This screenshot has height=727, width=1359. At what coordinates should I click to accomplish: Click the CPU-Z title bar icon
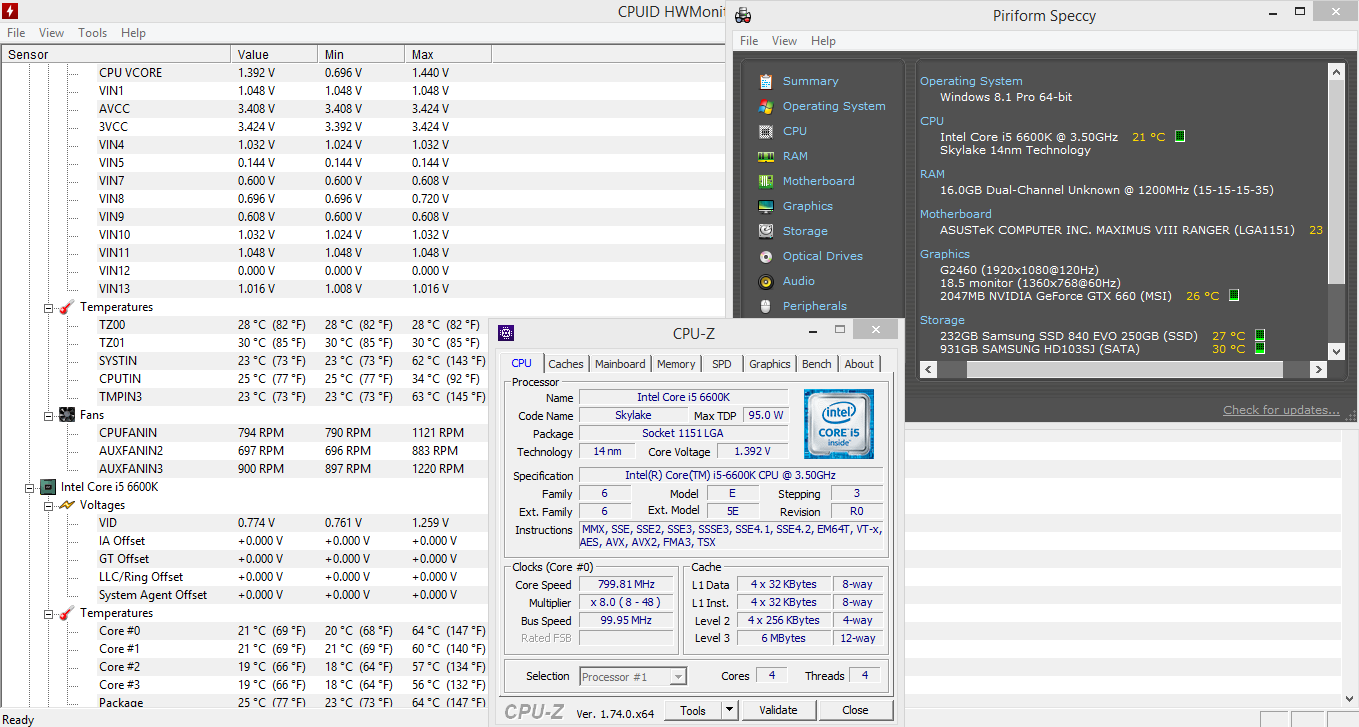pyautogui.click(x=507, y=333)
